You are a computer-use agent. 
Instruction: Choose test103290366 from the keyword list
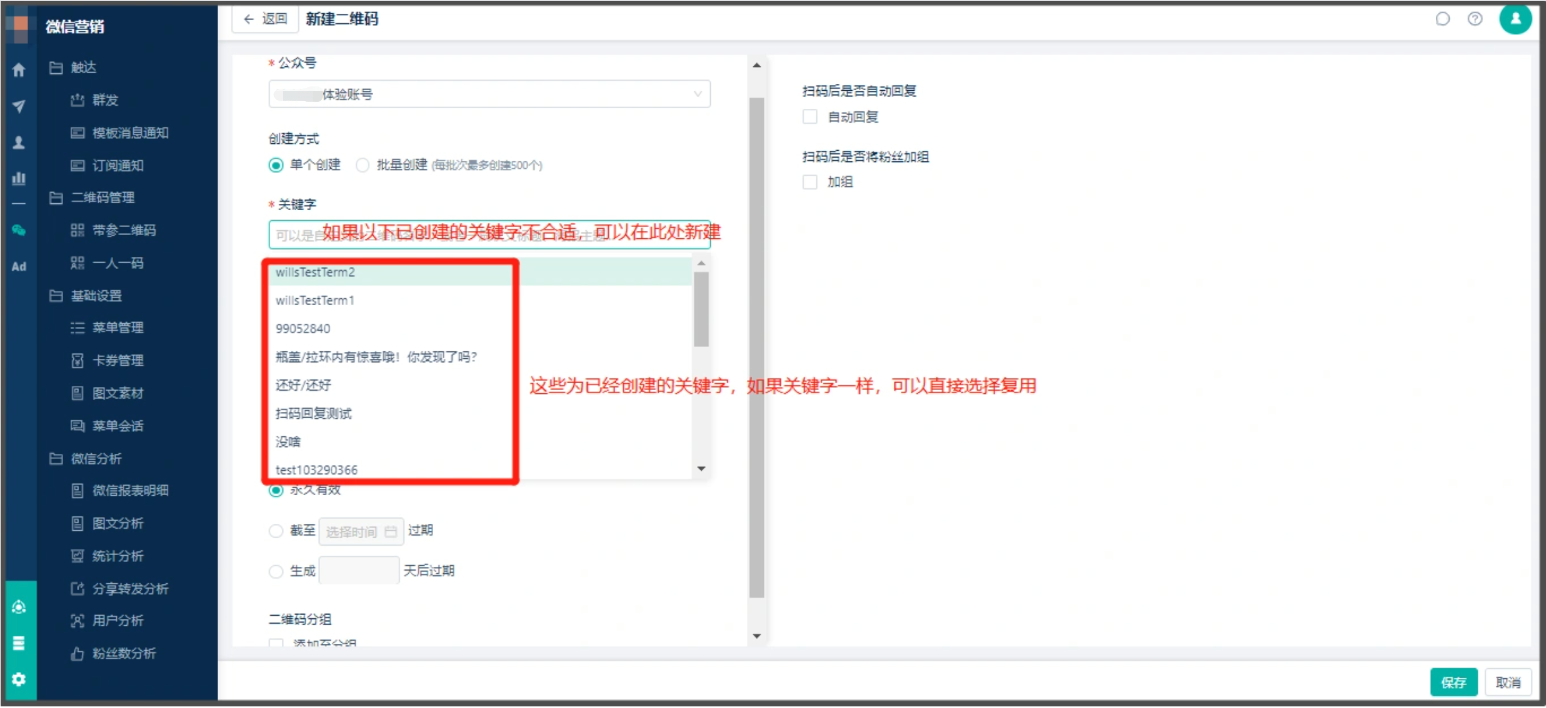pos(478,469)
